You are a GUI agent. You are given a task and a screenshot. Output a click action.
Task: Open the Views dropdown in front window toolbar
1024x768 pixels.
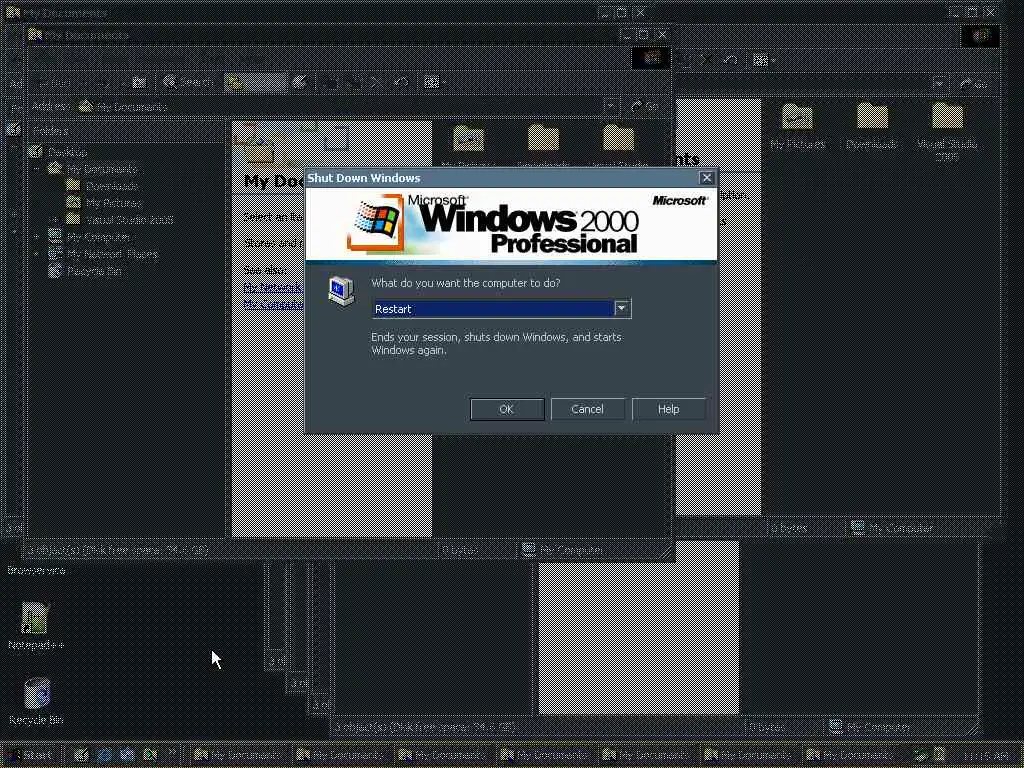click(x=435, y=82)
